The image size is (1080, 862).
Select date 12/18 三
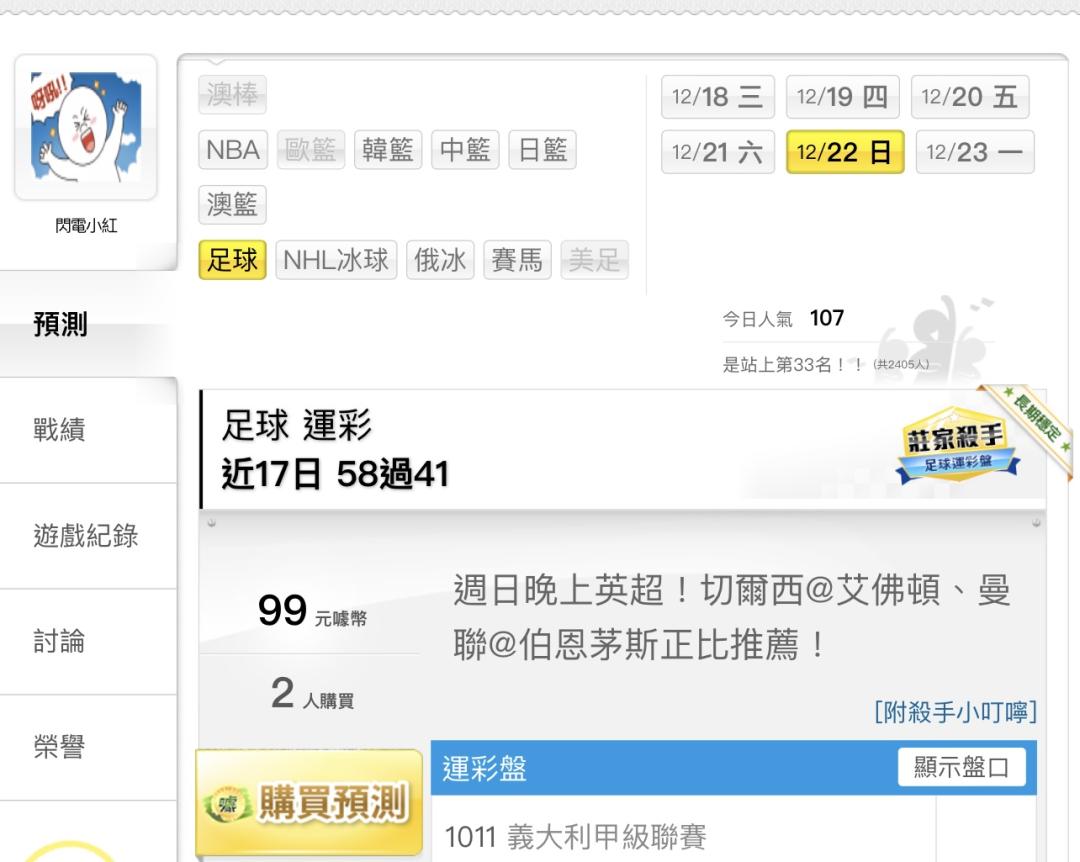718,97
